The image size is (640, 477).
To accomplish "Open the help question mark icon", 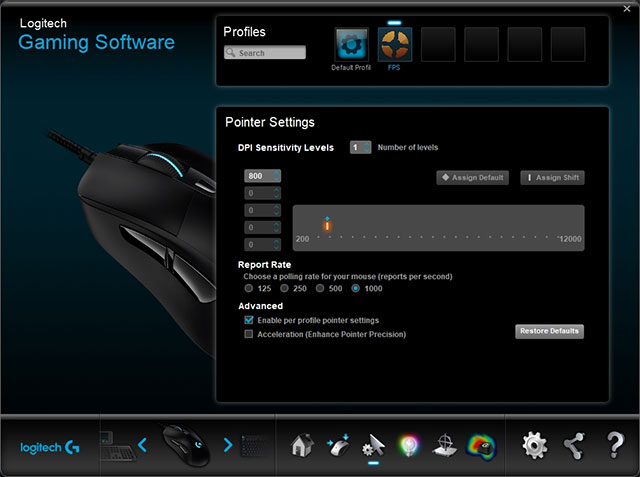I will point(615,444).
